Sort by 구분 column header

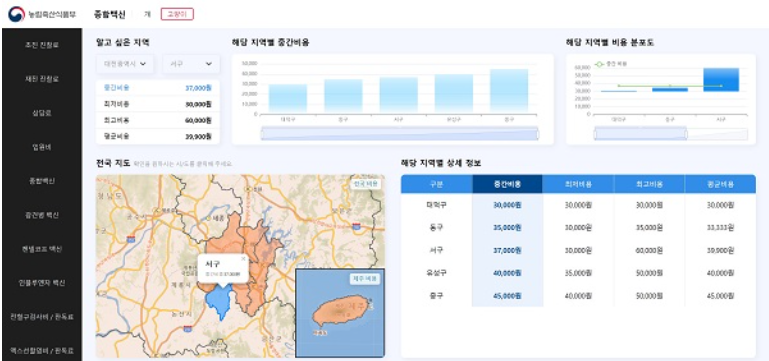click(436, 184)
